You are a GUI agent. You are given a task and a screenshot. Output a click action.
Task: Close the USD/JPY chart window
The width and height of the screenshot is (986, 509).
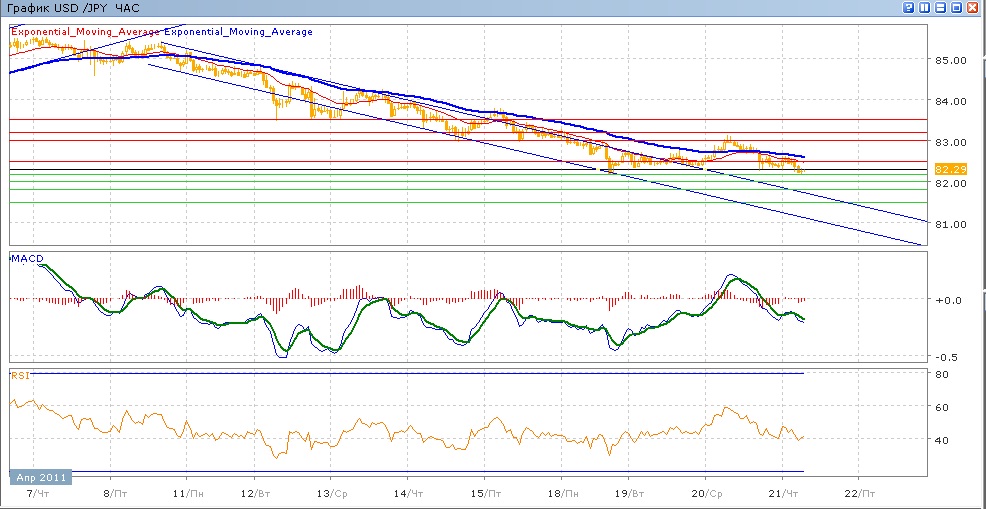pyautogui.click(x=974, y=7)
